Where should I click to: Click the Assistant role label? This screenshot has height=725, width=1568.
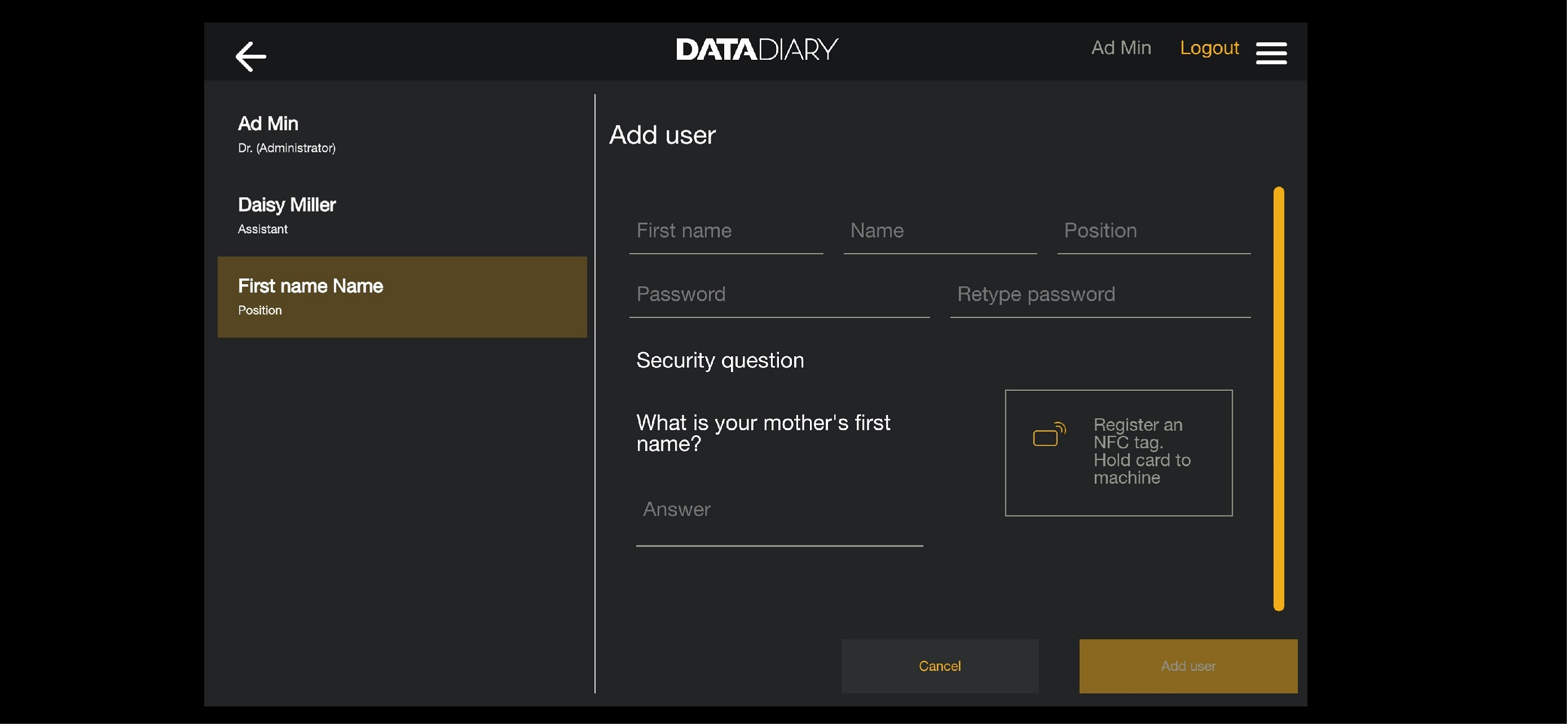pyautogui.click(x=262, y=229)
